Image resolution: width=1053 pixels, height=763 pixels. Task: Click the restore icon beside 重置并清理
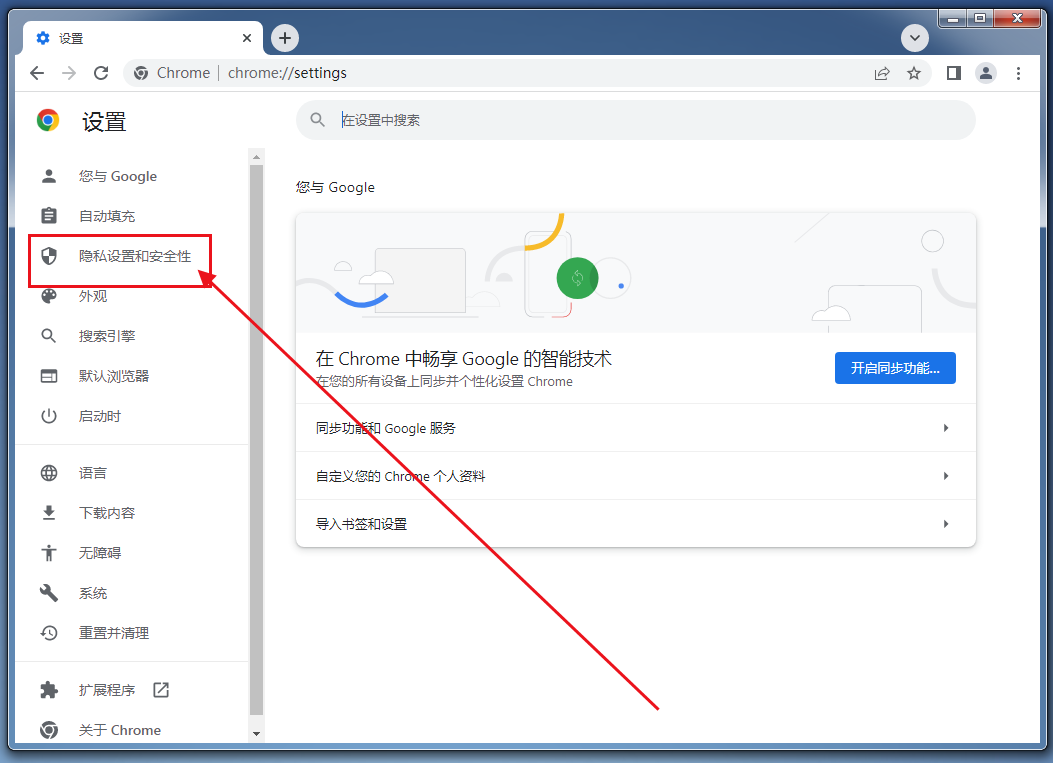(49, 633)
